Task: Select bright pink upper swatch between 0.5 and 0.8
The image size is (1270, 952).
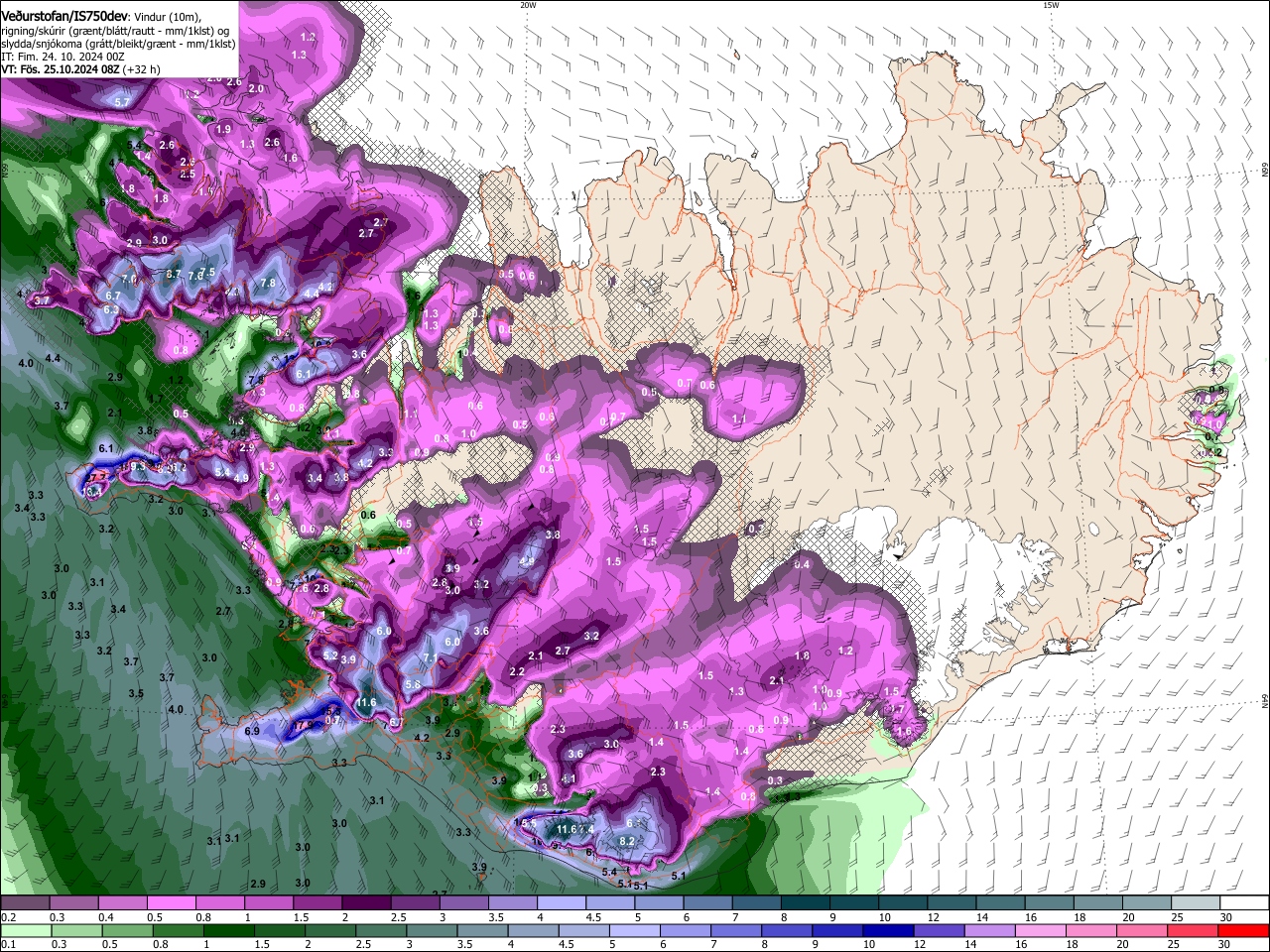Action: pyautogui.click(x=171, y=903)
